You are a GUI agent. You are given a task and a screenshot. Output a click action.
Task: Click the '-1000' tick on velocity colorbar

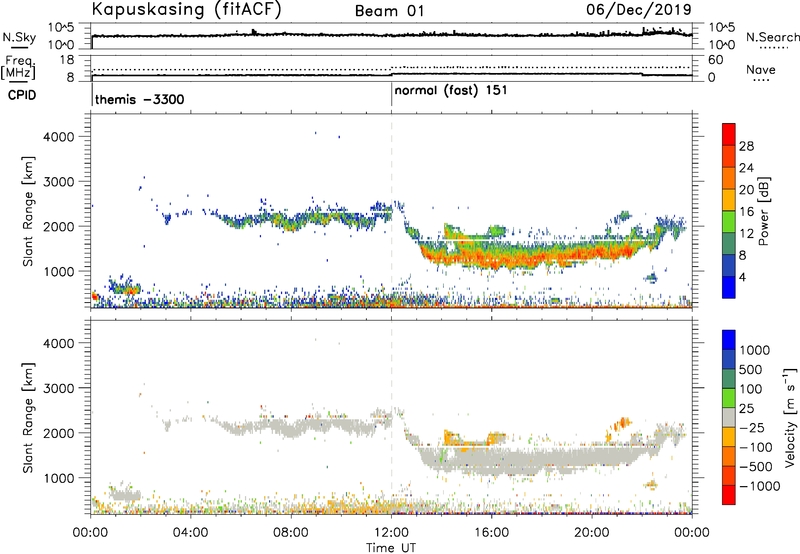click(x=759, y=486)
